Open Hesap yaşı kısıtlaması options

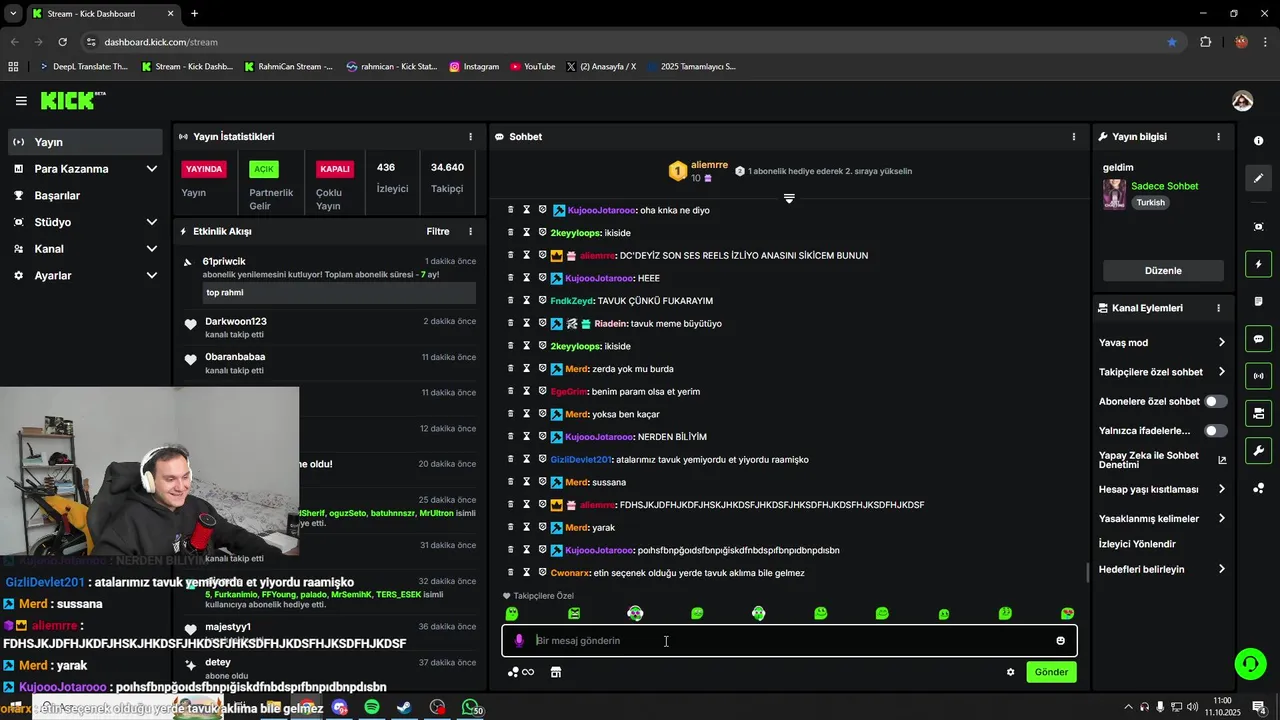1162,489
